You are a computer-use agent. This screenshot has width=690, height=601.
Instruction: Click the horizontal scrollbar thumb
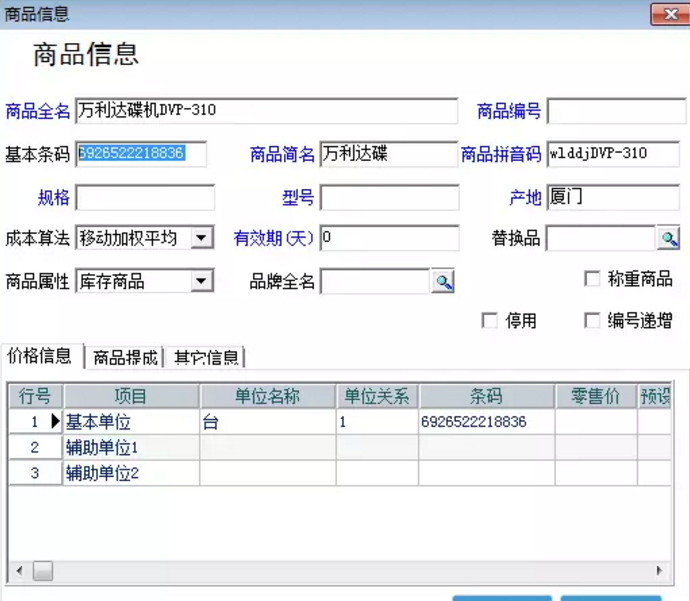coord(43,571)
